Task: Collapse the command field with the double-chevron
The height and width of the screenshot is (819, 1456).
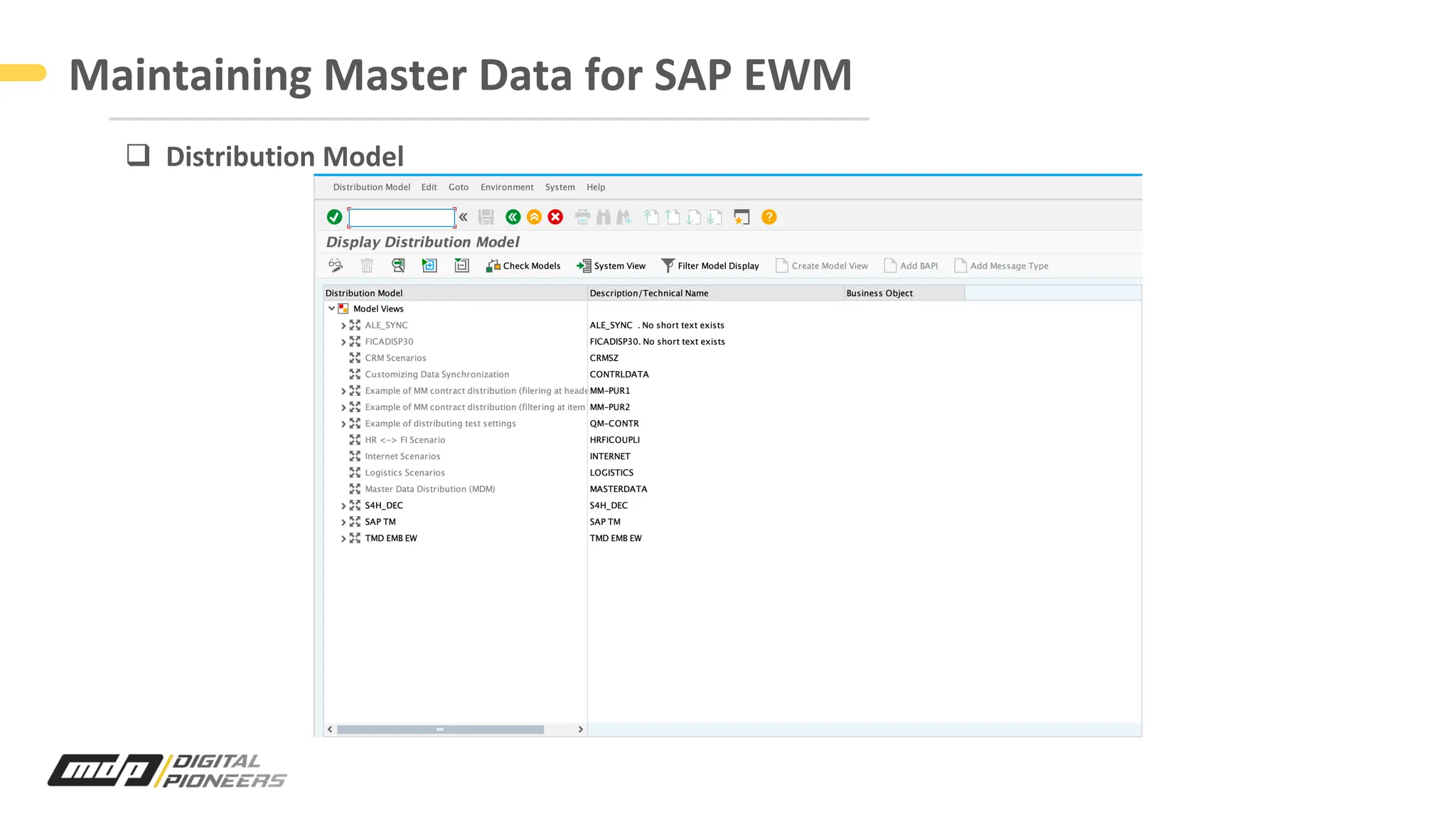Action: point(464,217)
